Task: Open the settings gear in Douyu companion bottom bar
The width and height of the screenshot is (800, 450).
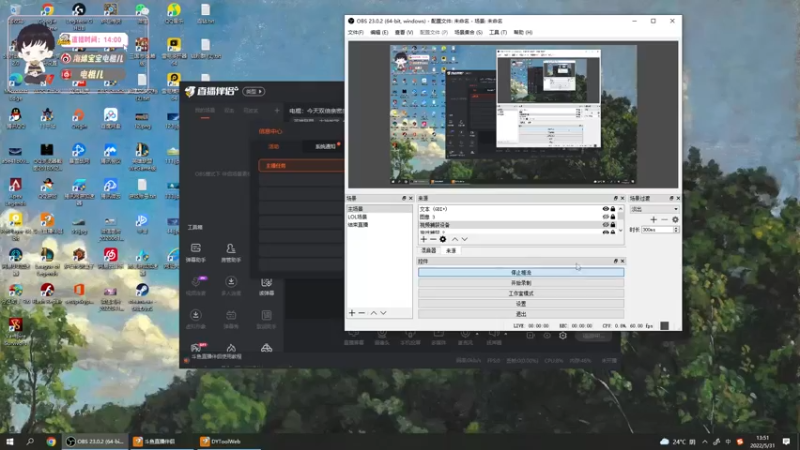Action: [x=563, y=336]
